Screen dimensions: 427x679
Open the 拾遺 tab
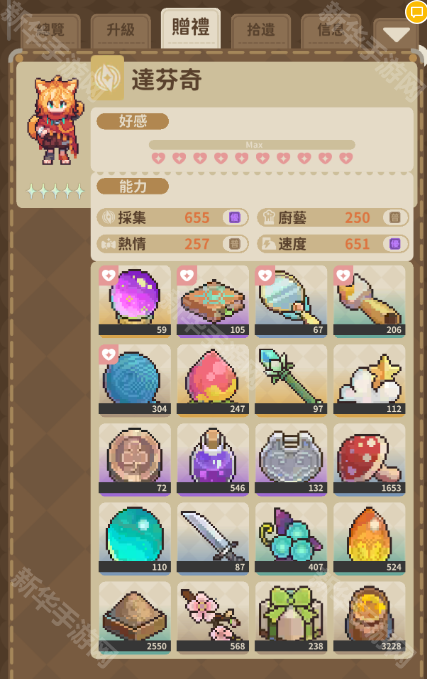(x=261, y=31)
